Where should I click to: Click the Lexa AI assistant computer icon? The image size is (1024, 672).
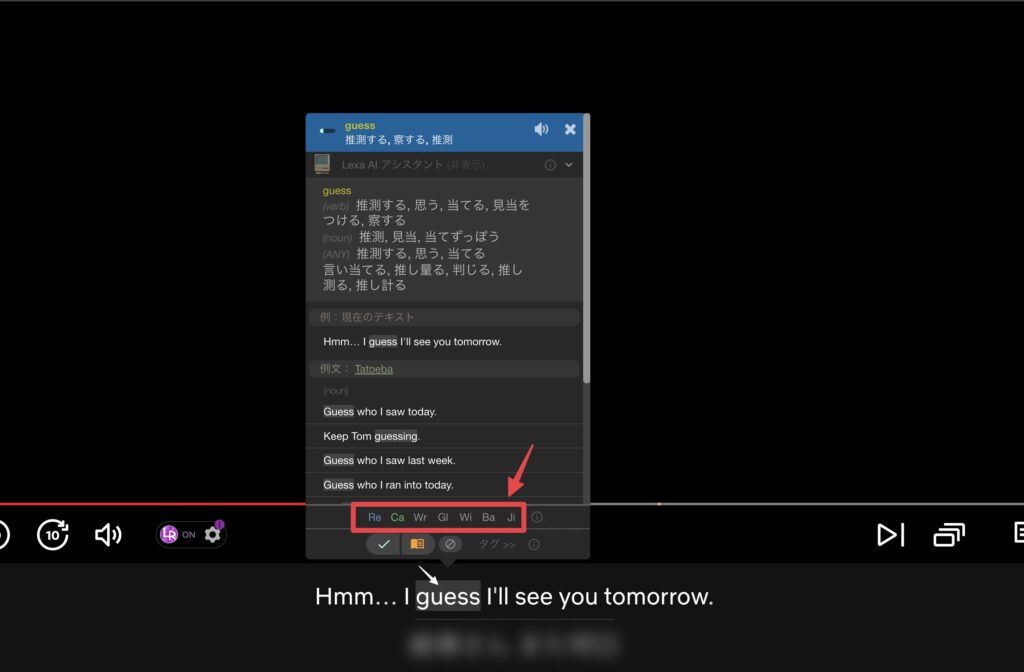click(322, 164)
